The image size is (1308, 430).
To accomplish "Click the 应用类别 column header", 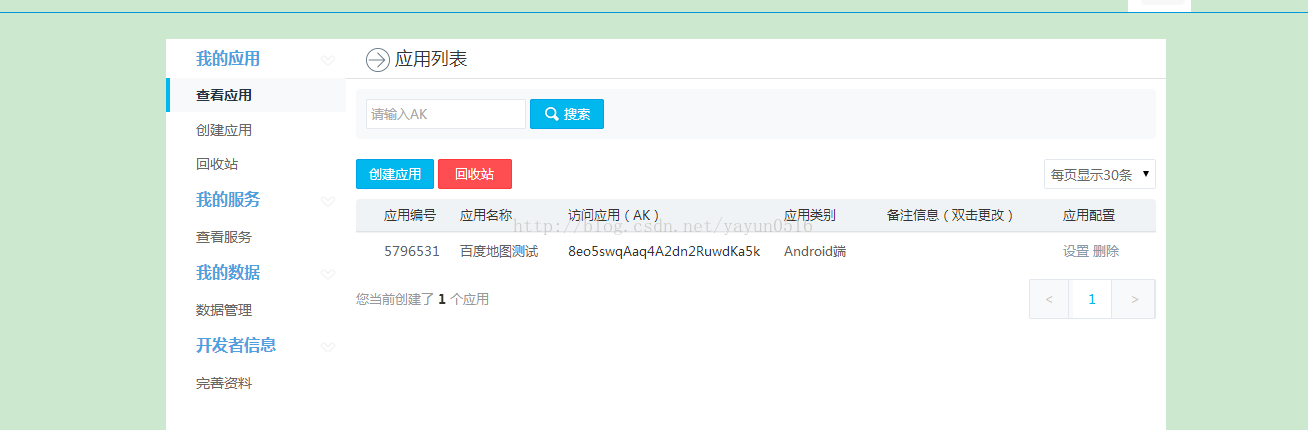I will (810, 215).
